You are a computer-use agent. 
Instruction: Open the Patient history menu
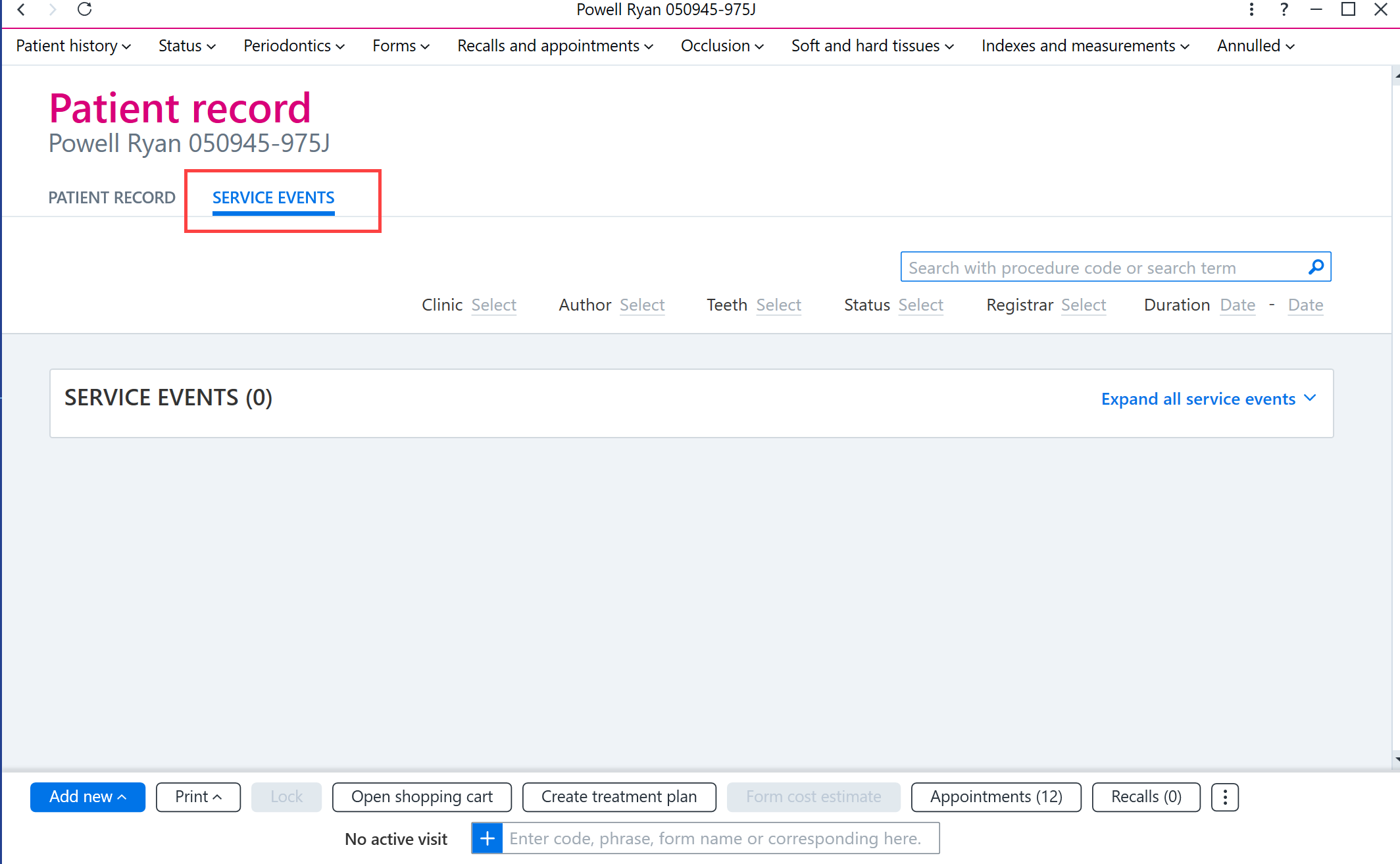pyautogui.click(x=74, y=46)
